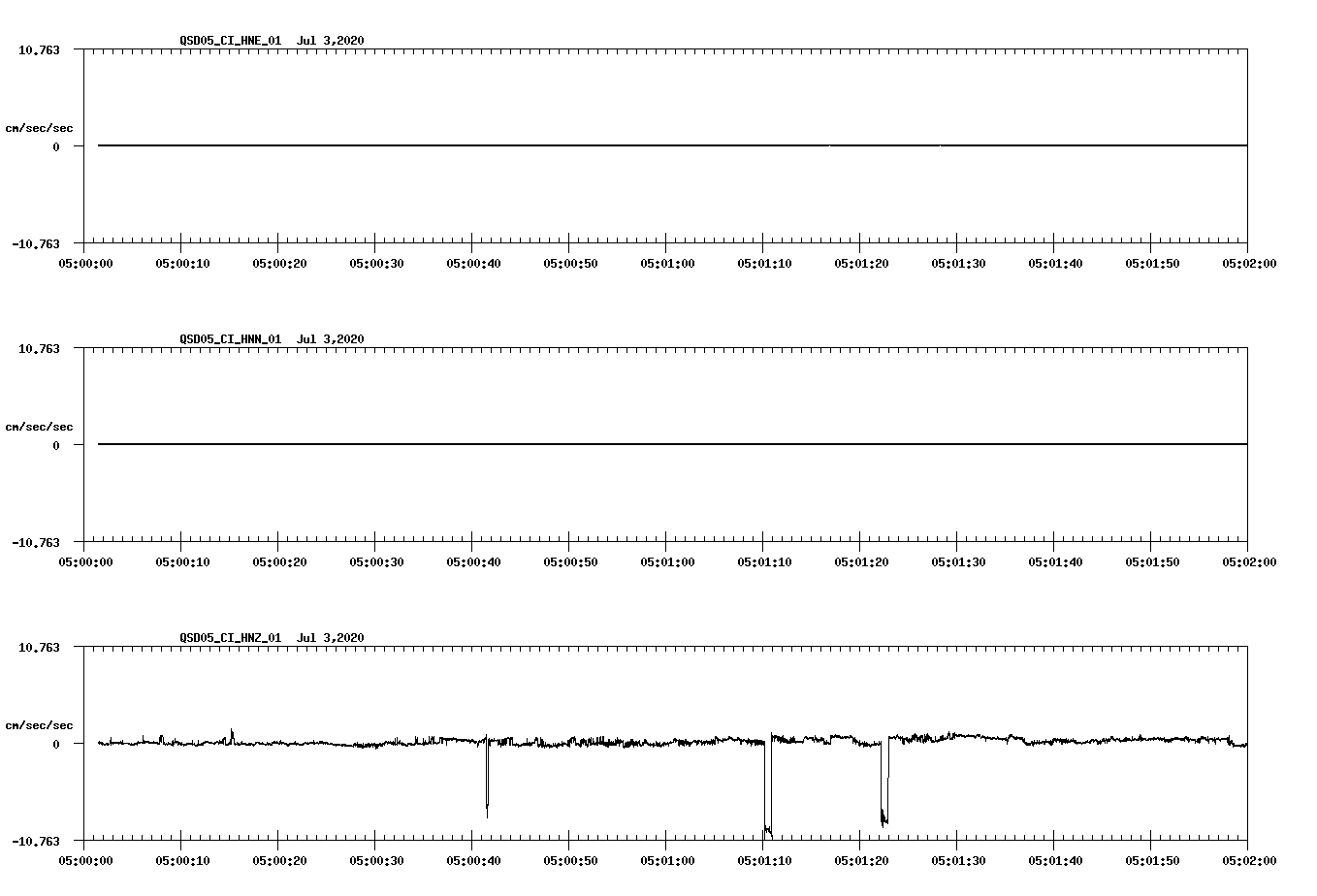Click 05:01:40 on the HNN time axis
The height and width of the screenshot is (896, 1317).
[1055, 561]
